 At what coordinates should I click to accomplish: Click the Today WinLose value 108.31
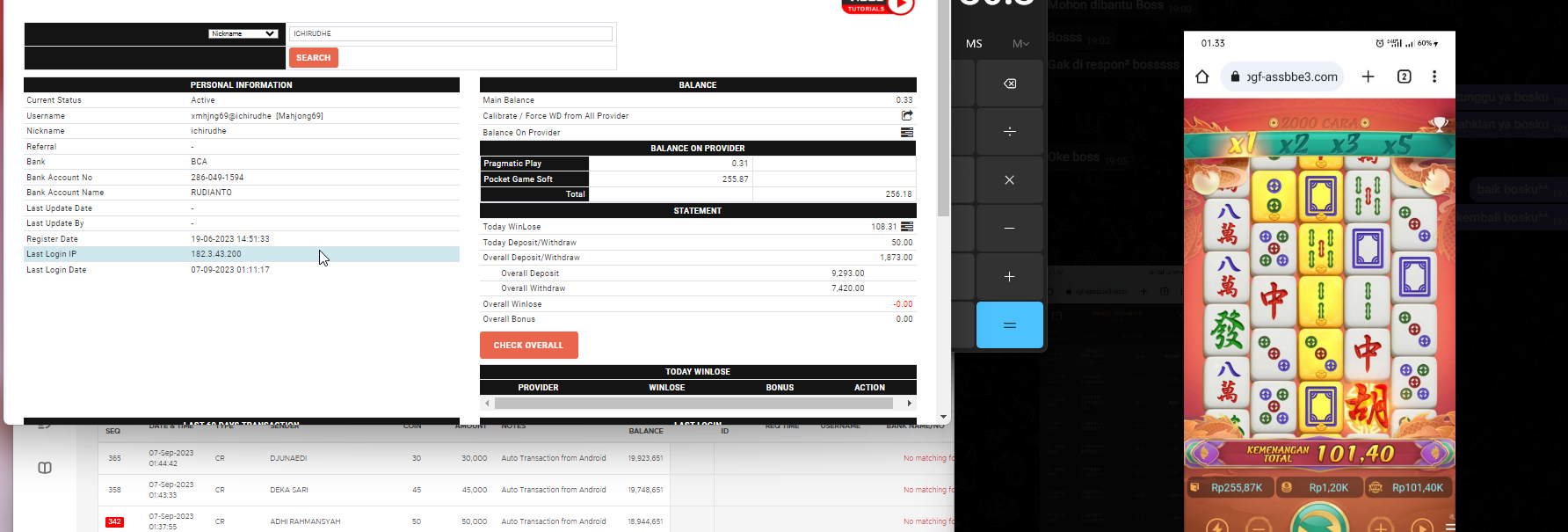[x=884, y=227]
